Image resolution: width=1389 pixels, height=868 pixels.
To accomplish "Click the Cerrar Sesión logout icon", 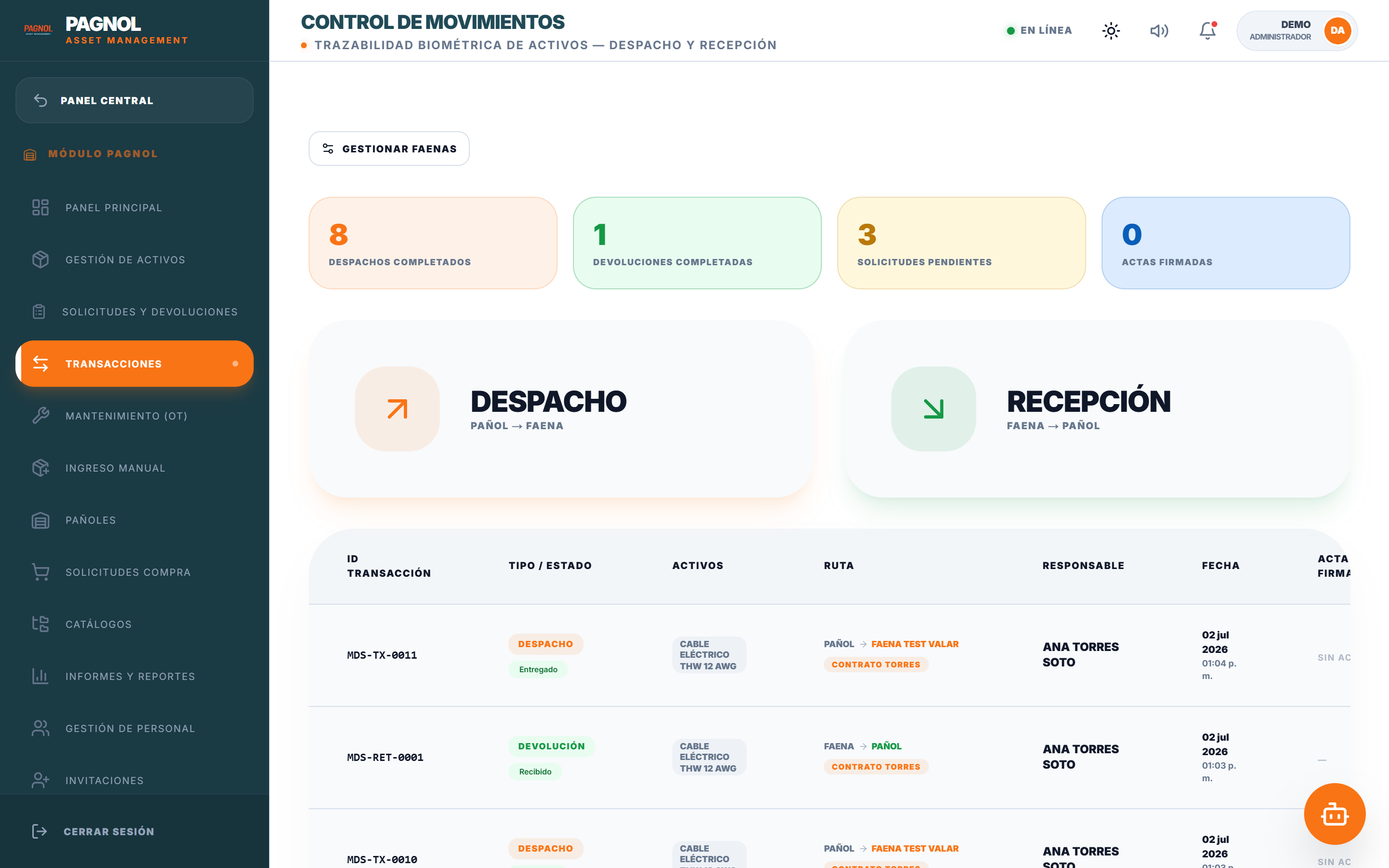I will click(39, 831).
